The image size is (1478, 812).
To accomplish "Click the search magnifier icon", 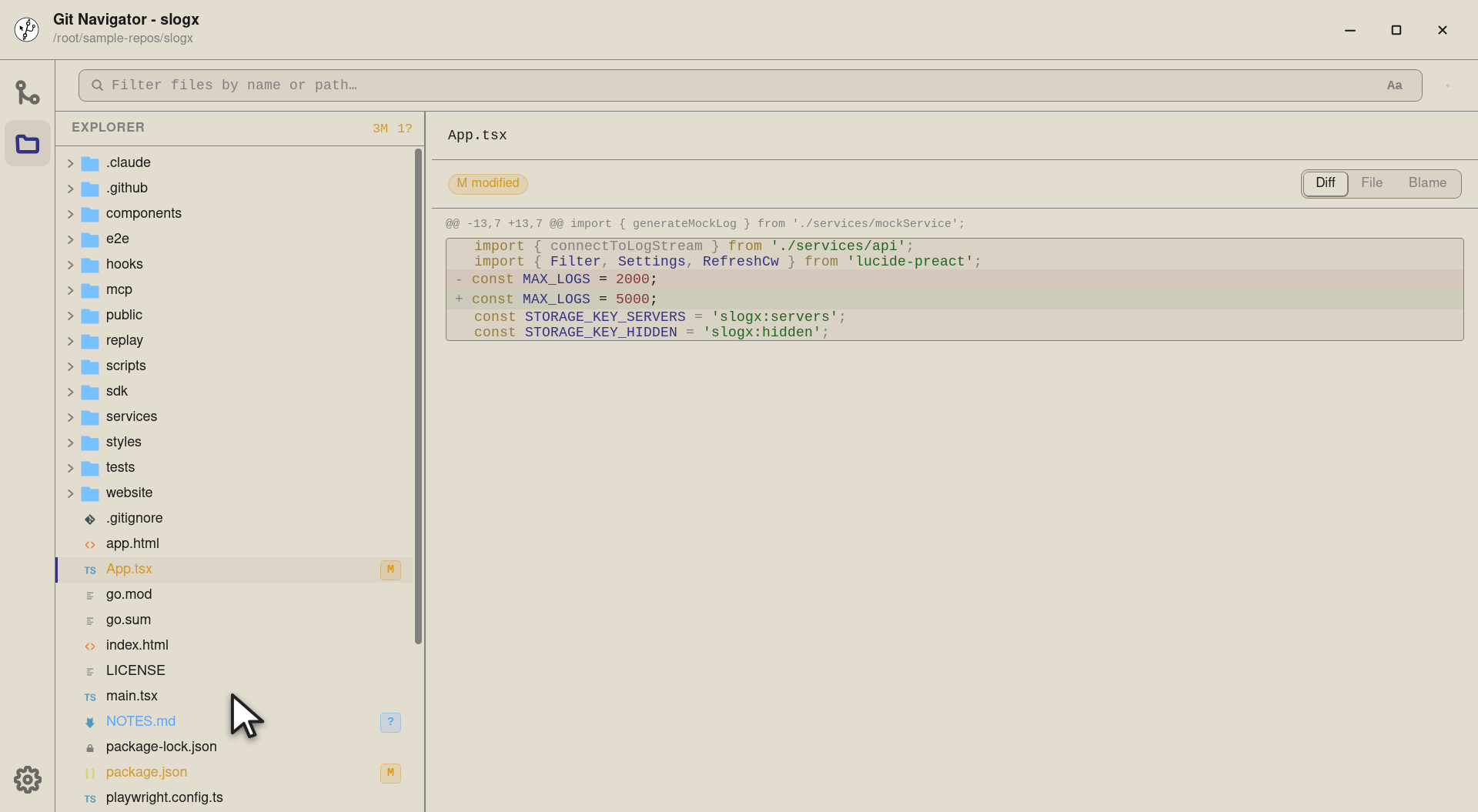I will (x=98, y=85).
